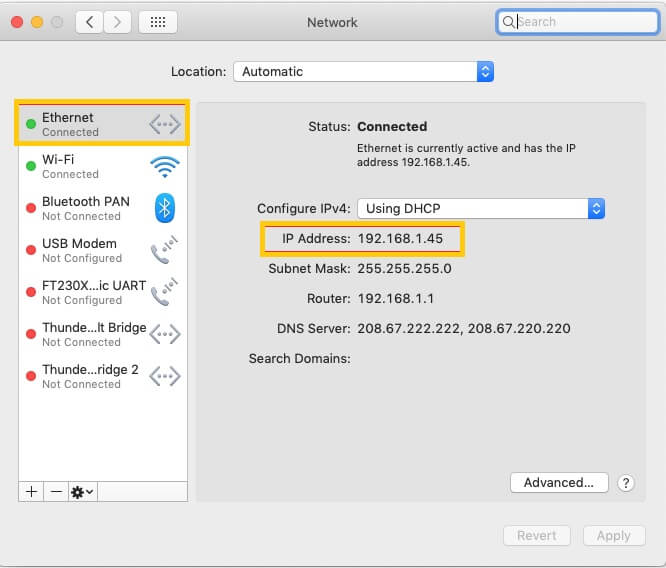Open the Configure IPv4 dropdown
Screen dimensions: 666x568
point(481,209)
